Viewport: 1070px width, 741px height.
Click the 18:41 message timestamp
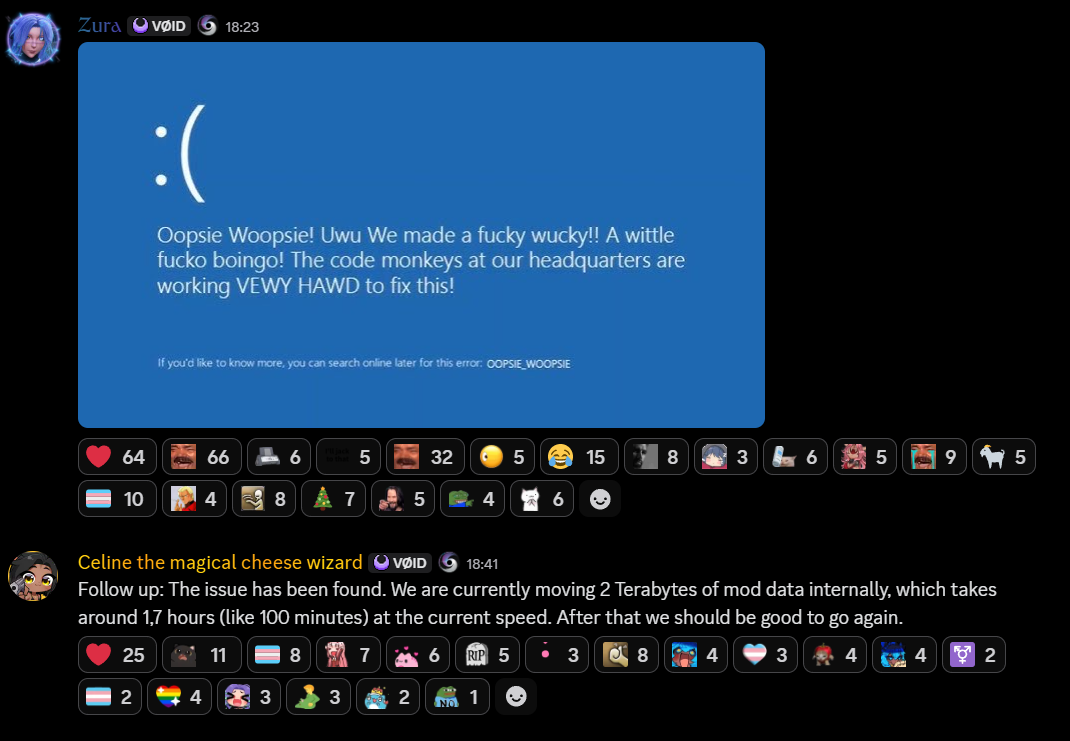tap(482, 564)
